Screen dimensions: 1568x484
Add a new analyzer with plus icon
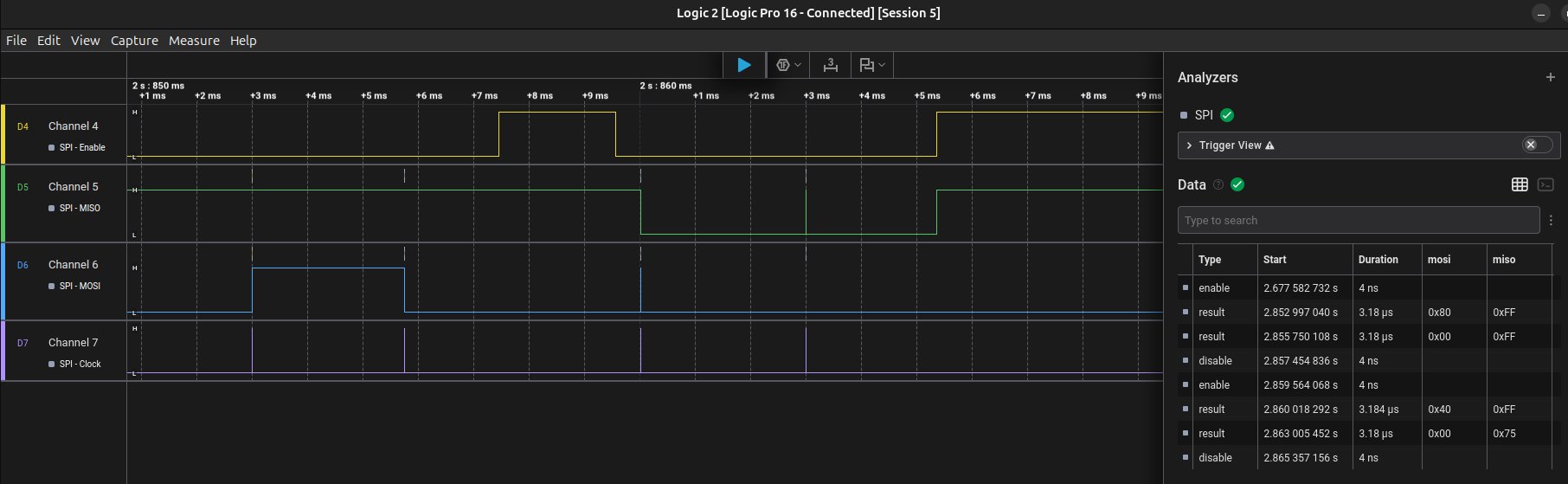pyautogui.click(x=1550, y=77)
